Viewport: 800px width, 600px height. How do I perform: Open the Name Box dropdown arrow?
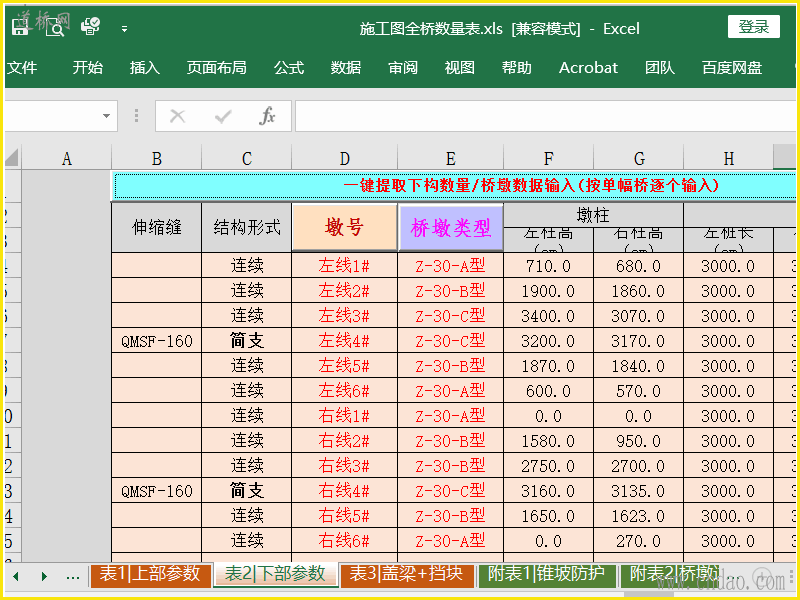click(109, 116)
